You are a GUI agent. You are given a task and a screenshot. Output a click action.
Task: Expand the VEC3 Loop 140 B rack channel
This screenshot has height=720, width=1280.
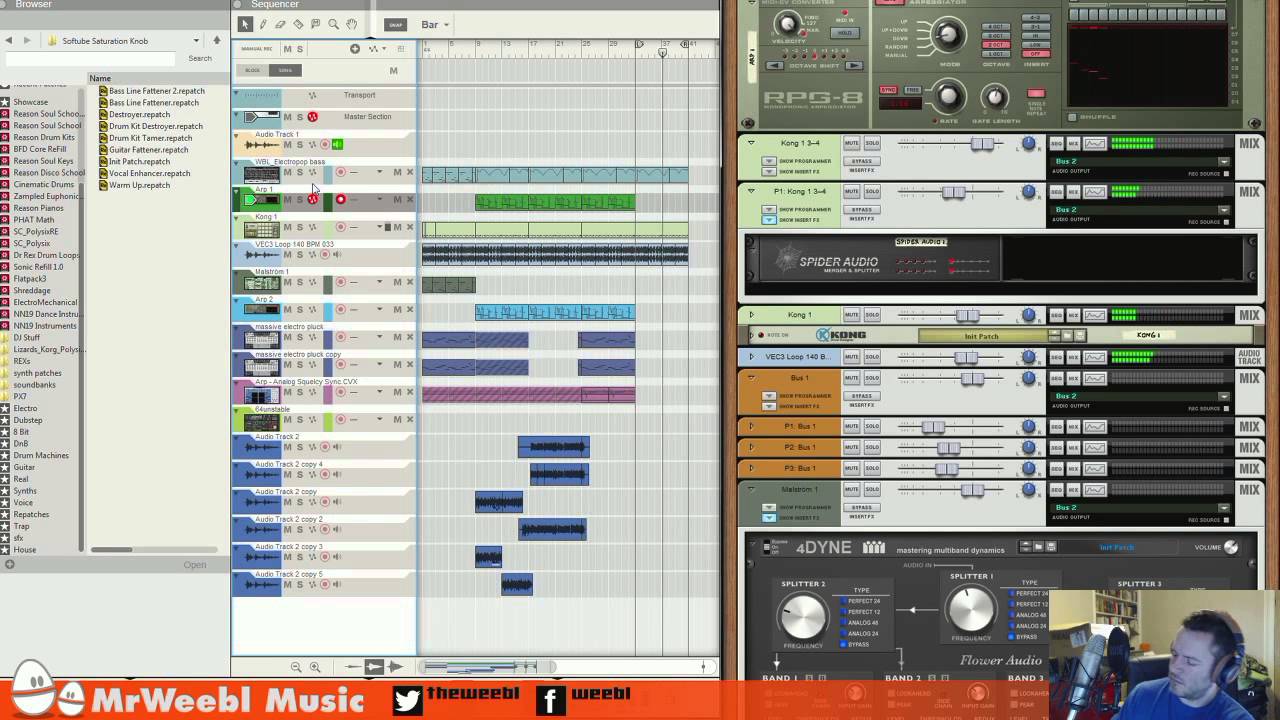[752, 356]
